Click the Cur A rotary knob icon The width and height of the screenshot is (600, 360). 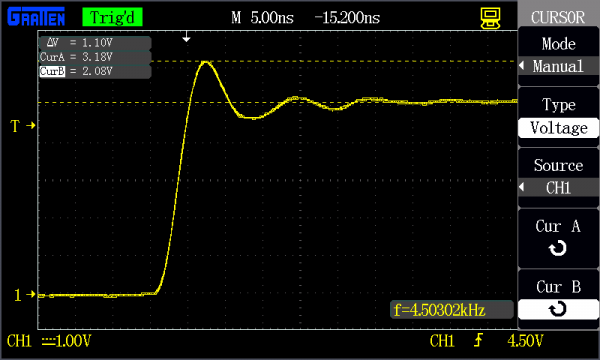click(x=558, y=248)
